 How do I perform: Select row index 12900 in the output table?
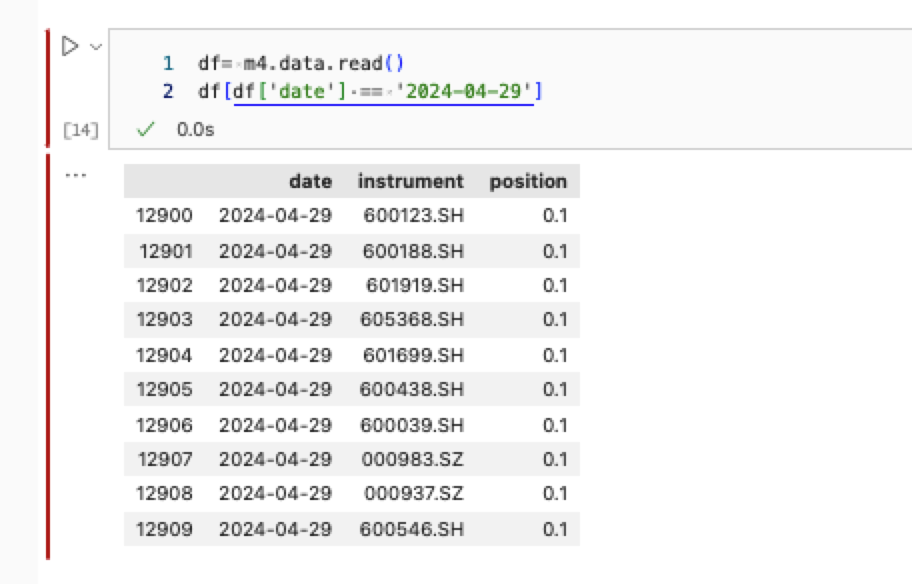(164, 215)
